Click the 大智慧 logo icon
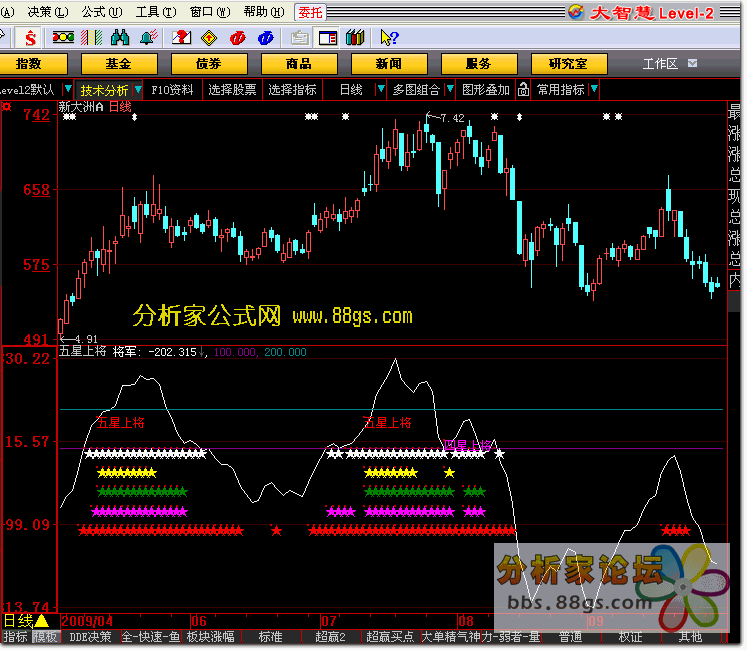 click(575, 11)
